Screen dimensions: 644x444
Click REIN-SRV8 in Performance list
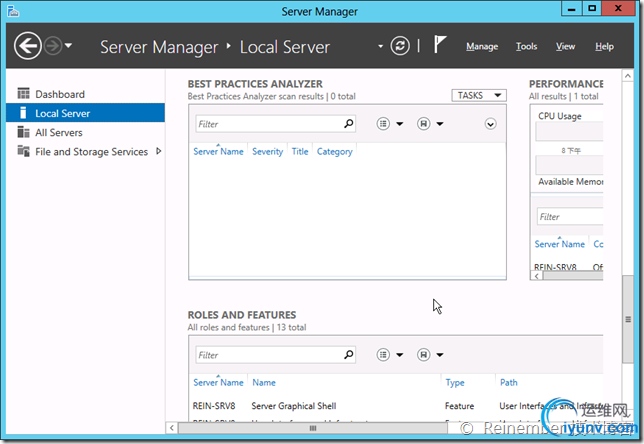pos(555,267)
